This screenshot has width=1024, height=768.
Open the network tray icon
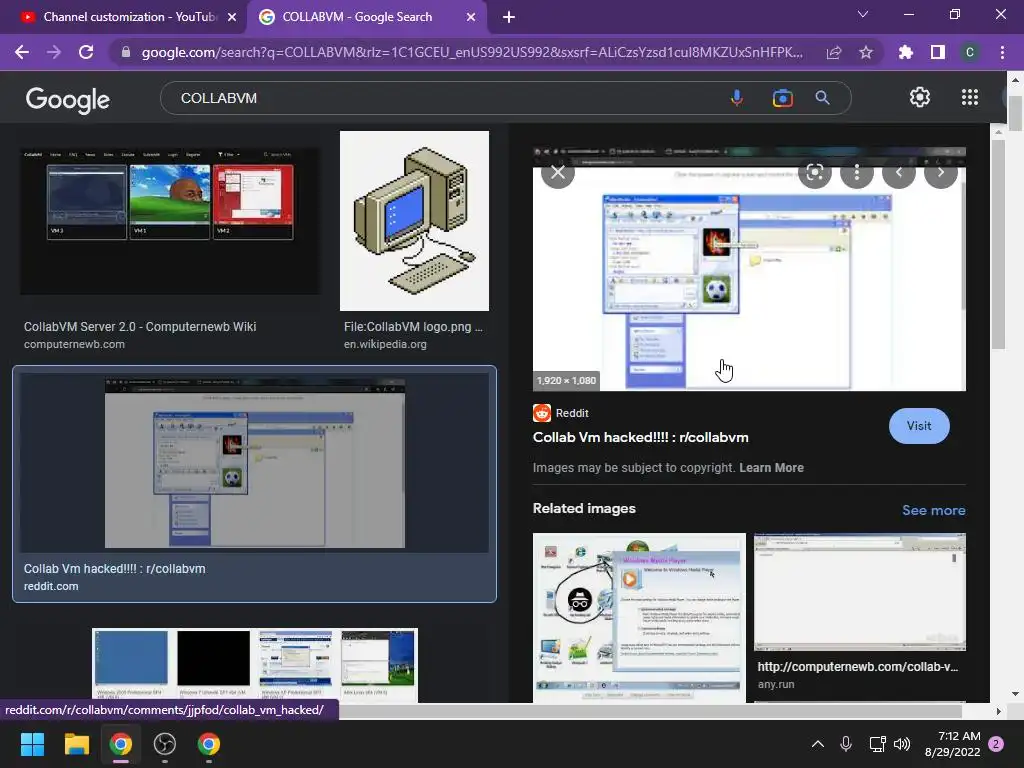point(877,744)
